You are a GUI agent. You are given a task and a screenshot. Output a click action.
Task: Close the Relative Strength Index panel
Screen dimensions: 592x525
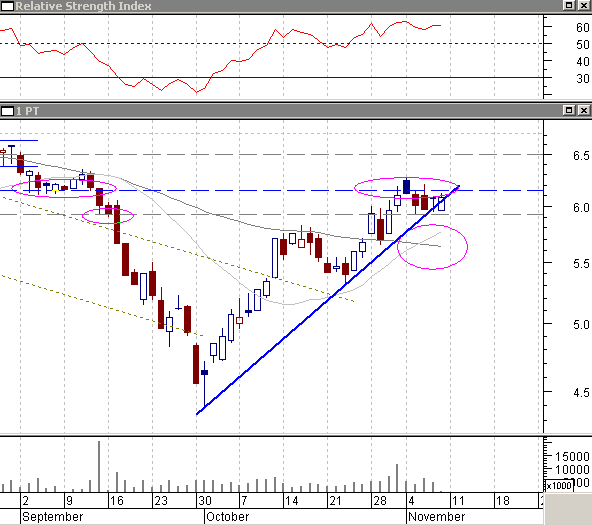(x=583, y=5)
